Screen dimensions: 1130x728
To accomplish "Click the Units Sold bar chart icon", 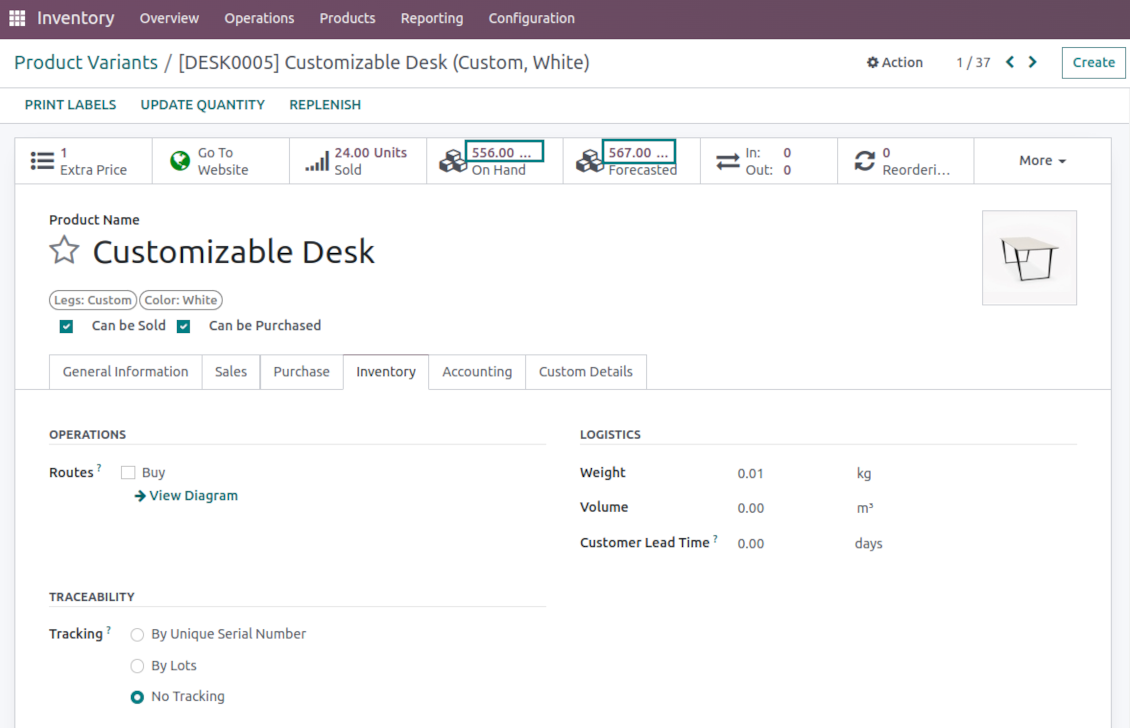I will [x=317, y=161].
